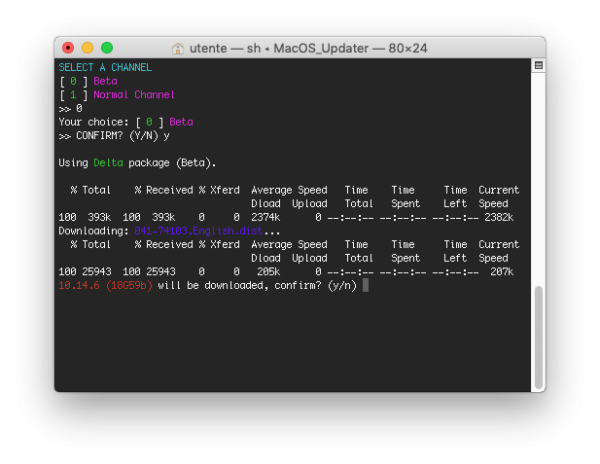This screenshot has width=600, height=464.
Task: Click the split pane icon above scrollbar
Action: point(538,65)
